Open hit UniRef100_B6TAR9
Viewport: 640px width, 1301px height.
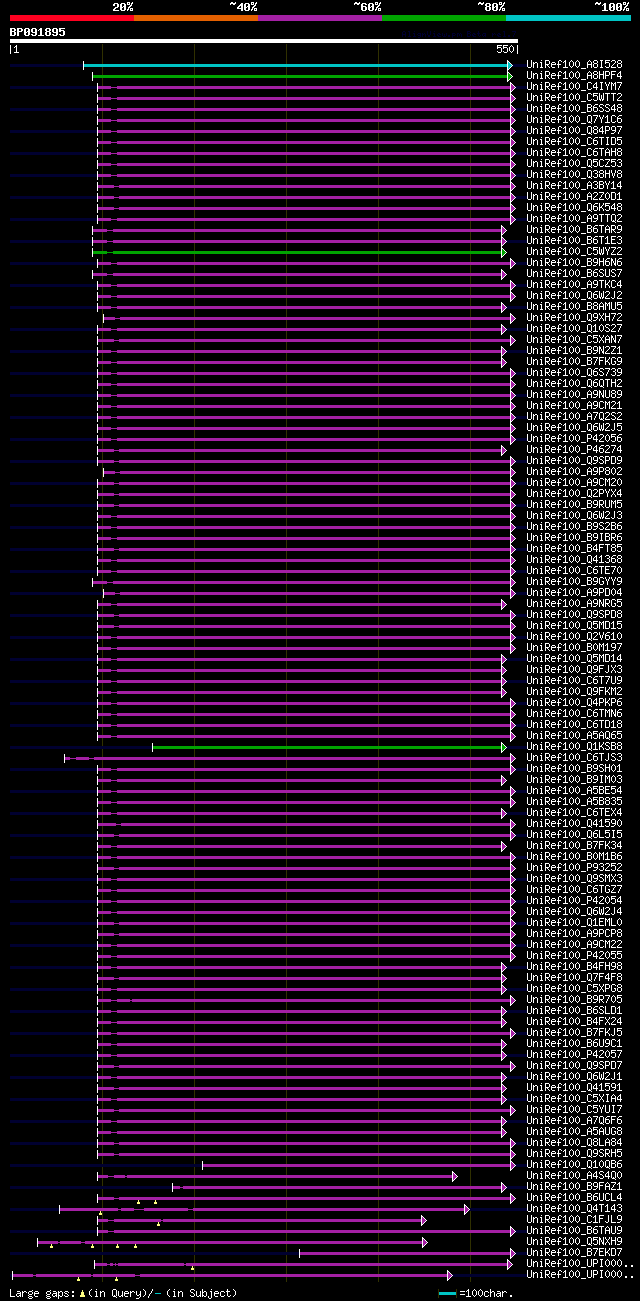[x=574, y=230]
